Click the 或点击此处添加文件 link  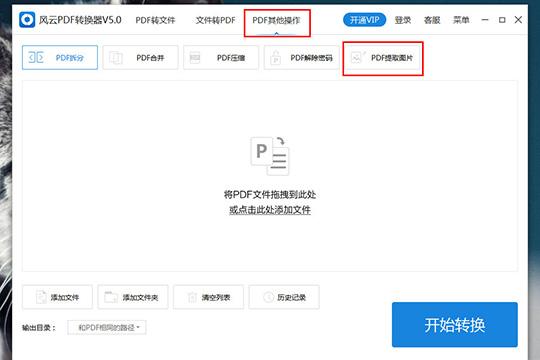(x=270, y=209)
